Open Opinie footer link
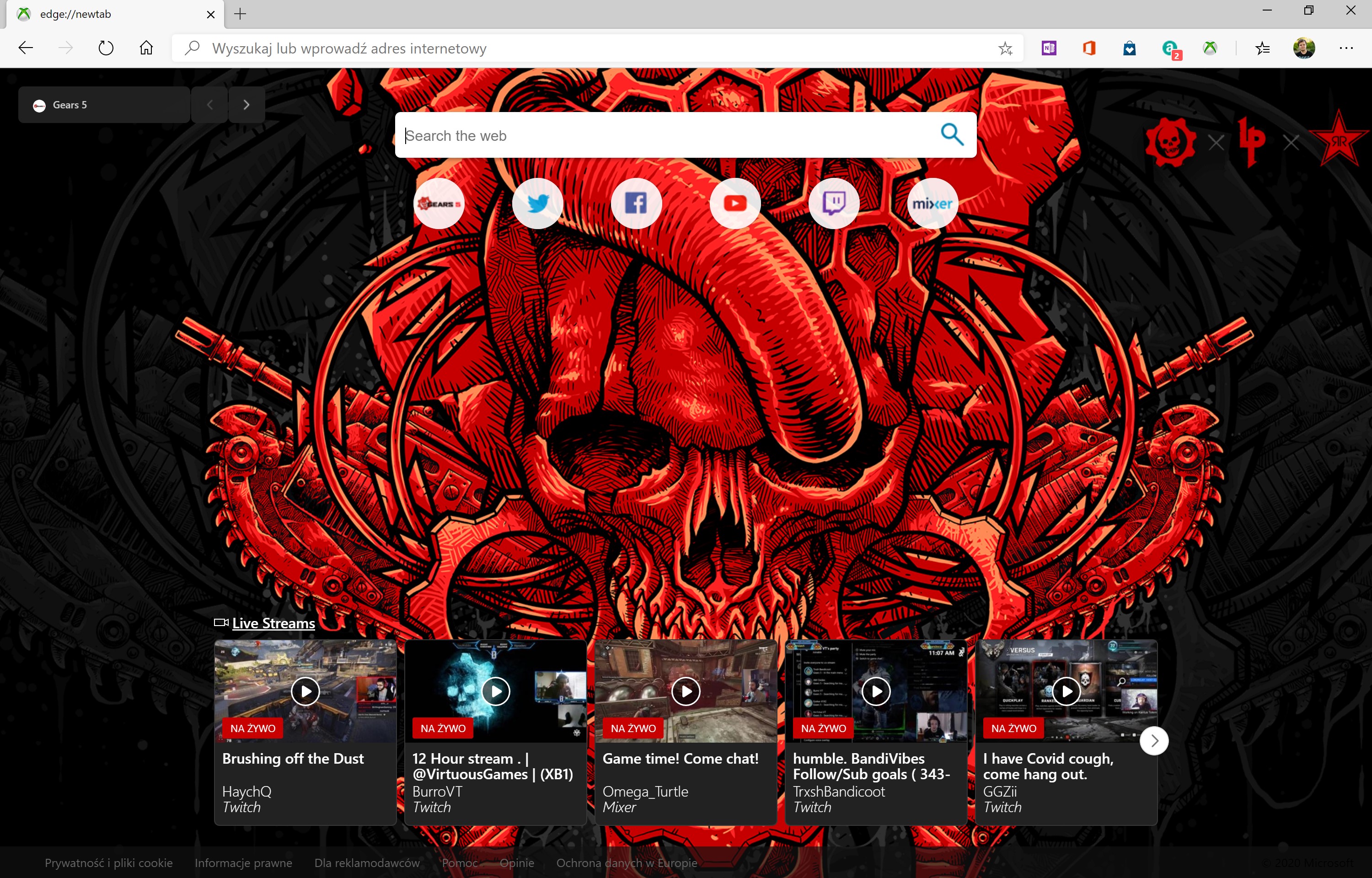 [x=517, y=862]
